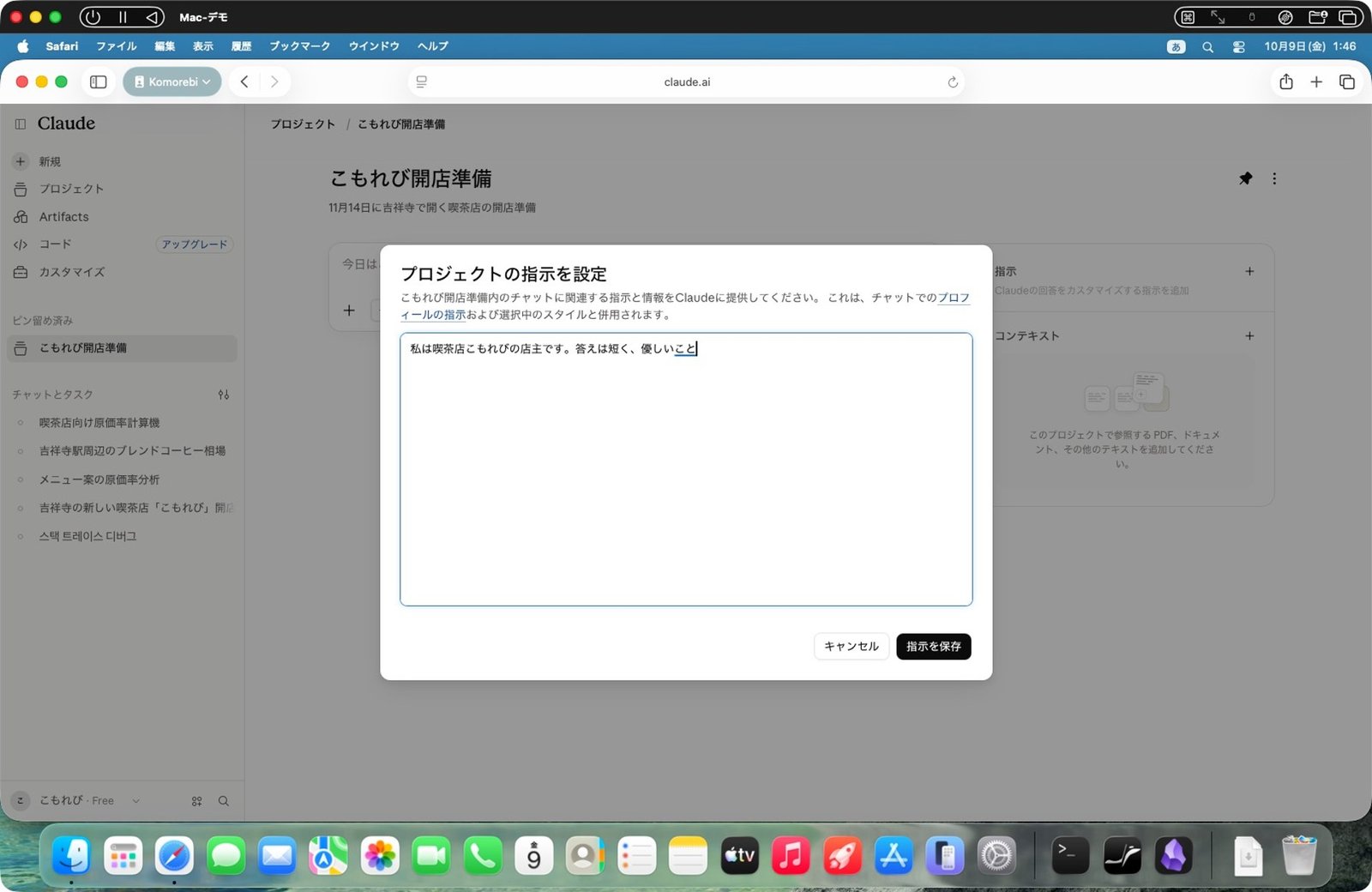
Task: Open the ウインドウ menu
Action: coord(374,46)
